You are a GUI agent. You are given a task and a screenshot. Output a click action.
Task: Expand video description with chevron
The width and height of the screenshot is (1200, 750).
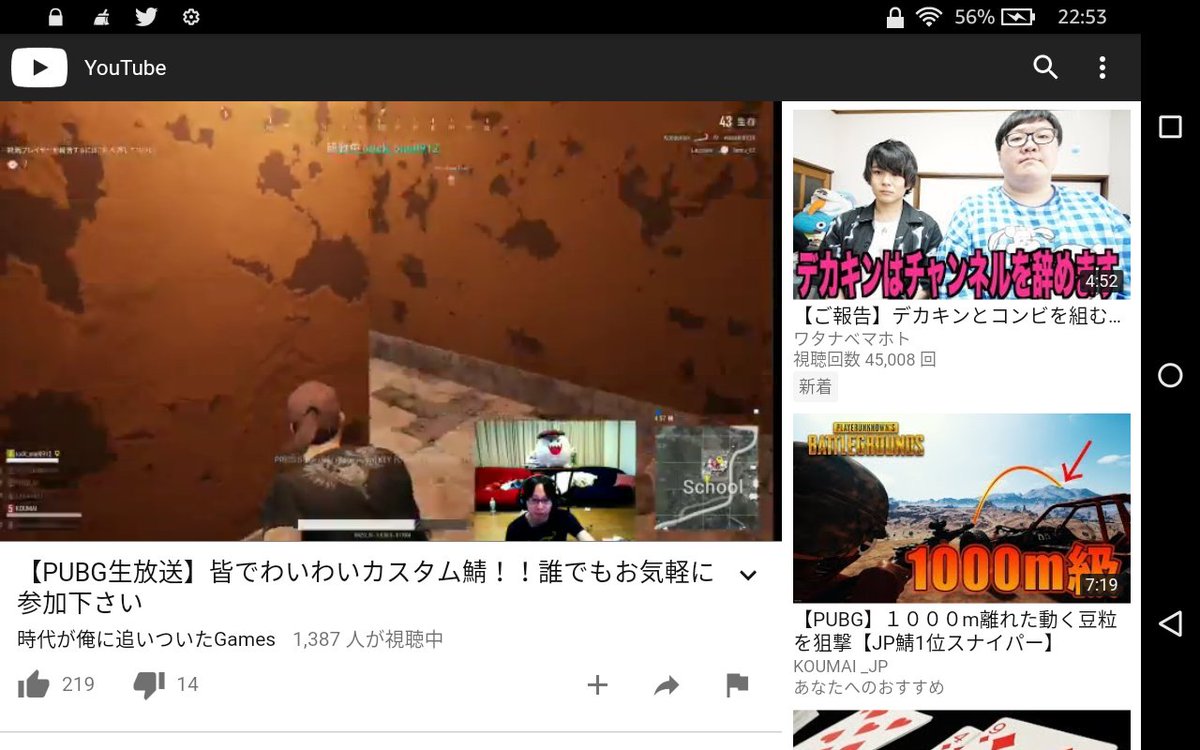747,575
